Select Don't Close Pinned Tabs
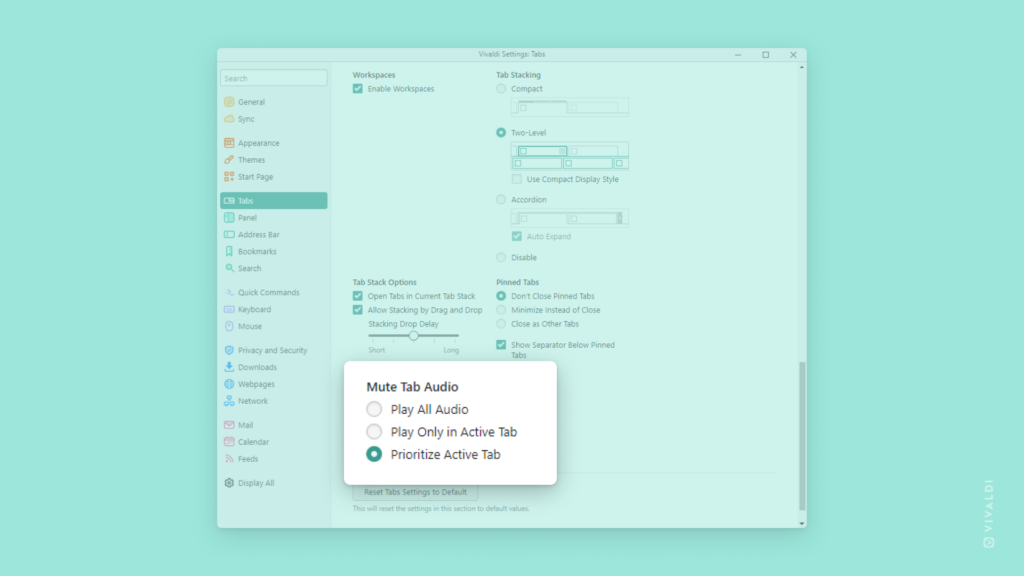This screenshot has height=576, width=1024. point(501,296)
